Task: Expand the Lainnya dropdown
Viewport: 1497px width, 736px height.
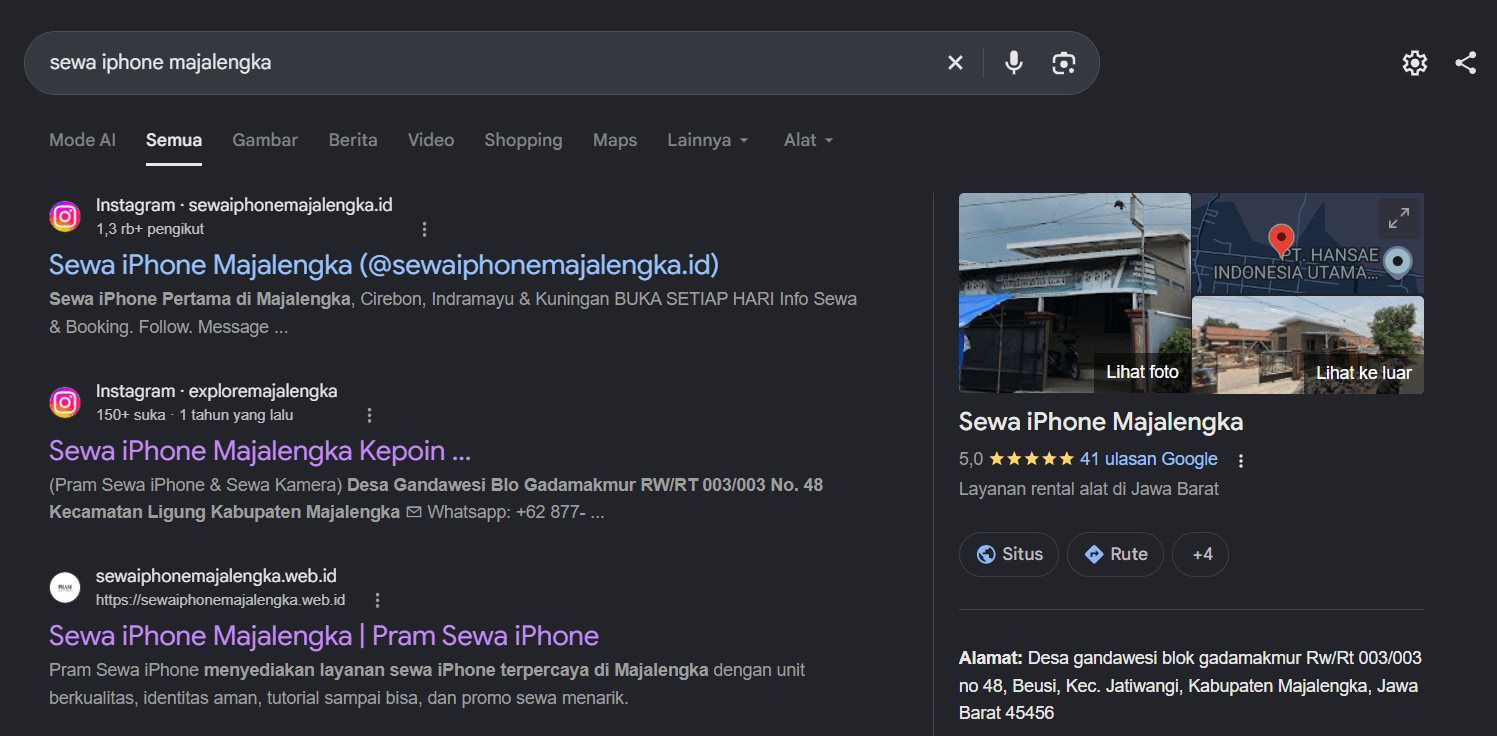Action: click(708, 140)
